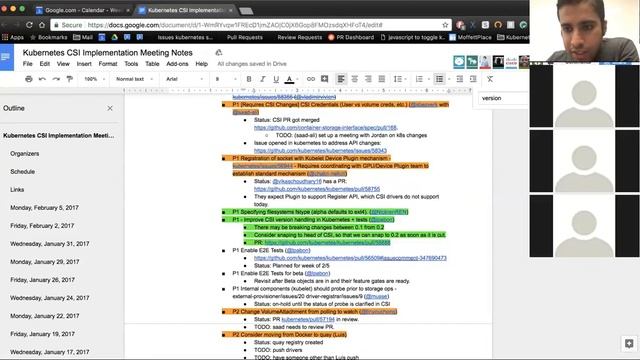The height and width of the screenshot is (360, 640).
Task: Open the PR Dashboard bookmark
Action: pos(351,37)
